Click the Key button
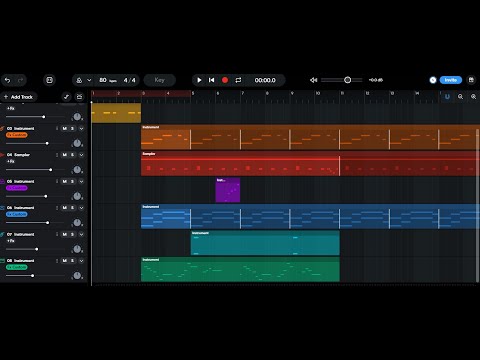 (159, 80)
